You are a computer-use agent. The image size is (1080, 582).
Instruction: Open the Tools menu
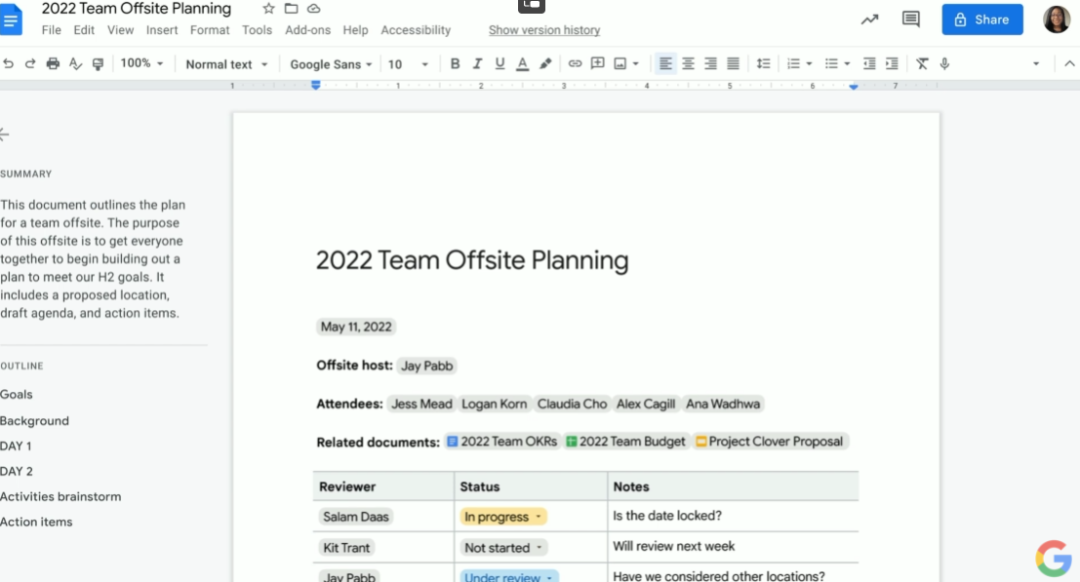[x=257, y=30]
